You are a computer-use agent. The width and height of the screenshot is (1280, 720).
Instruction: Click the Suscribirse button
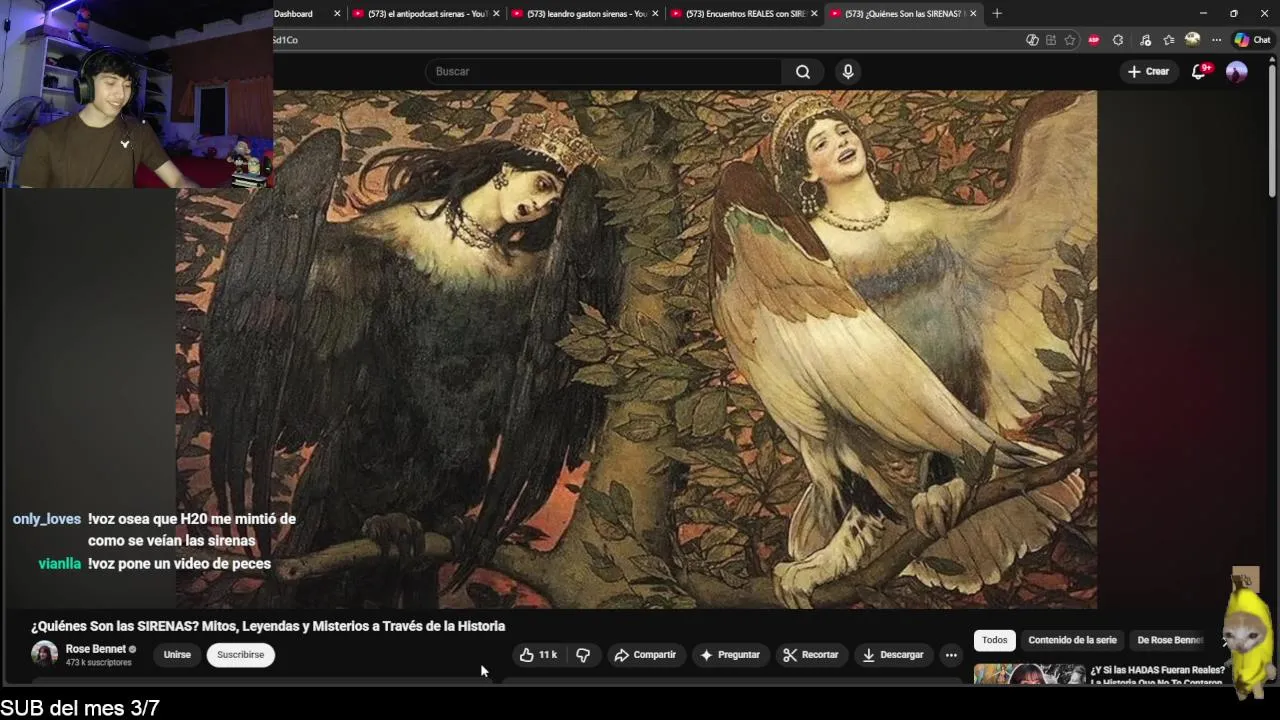pyautogui.click(x=241, y=655)
